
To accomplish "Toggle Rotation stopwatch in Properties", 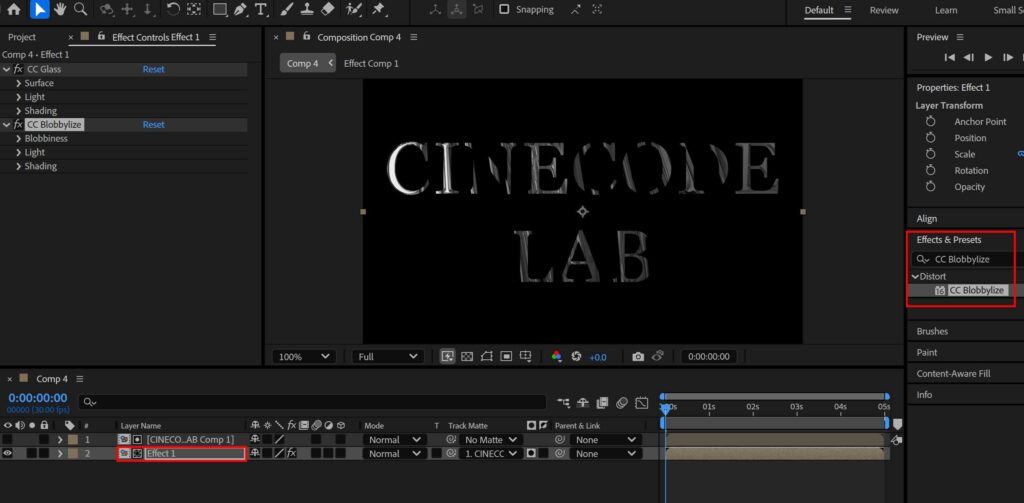I will pos(931,170).
